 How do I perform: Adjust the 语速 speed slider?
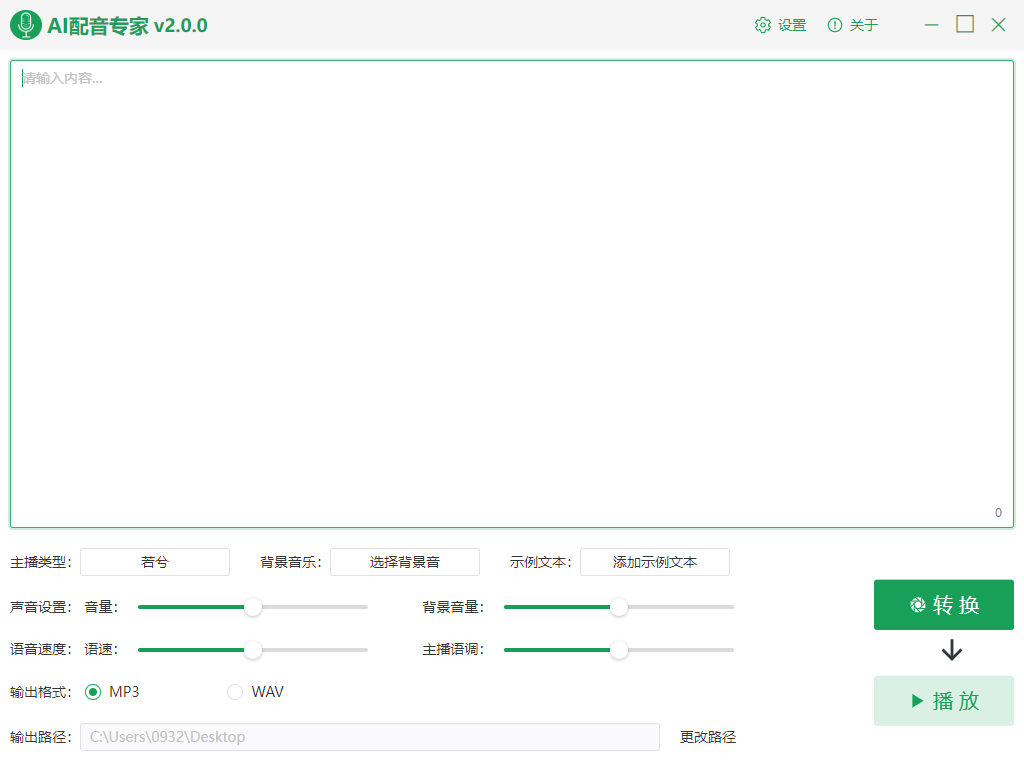(x=253, y=650)
